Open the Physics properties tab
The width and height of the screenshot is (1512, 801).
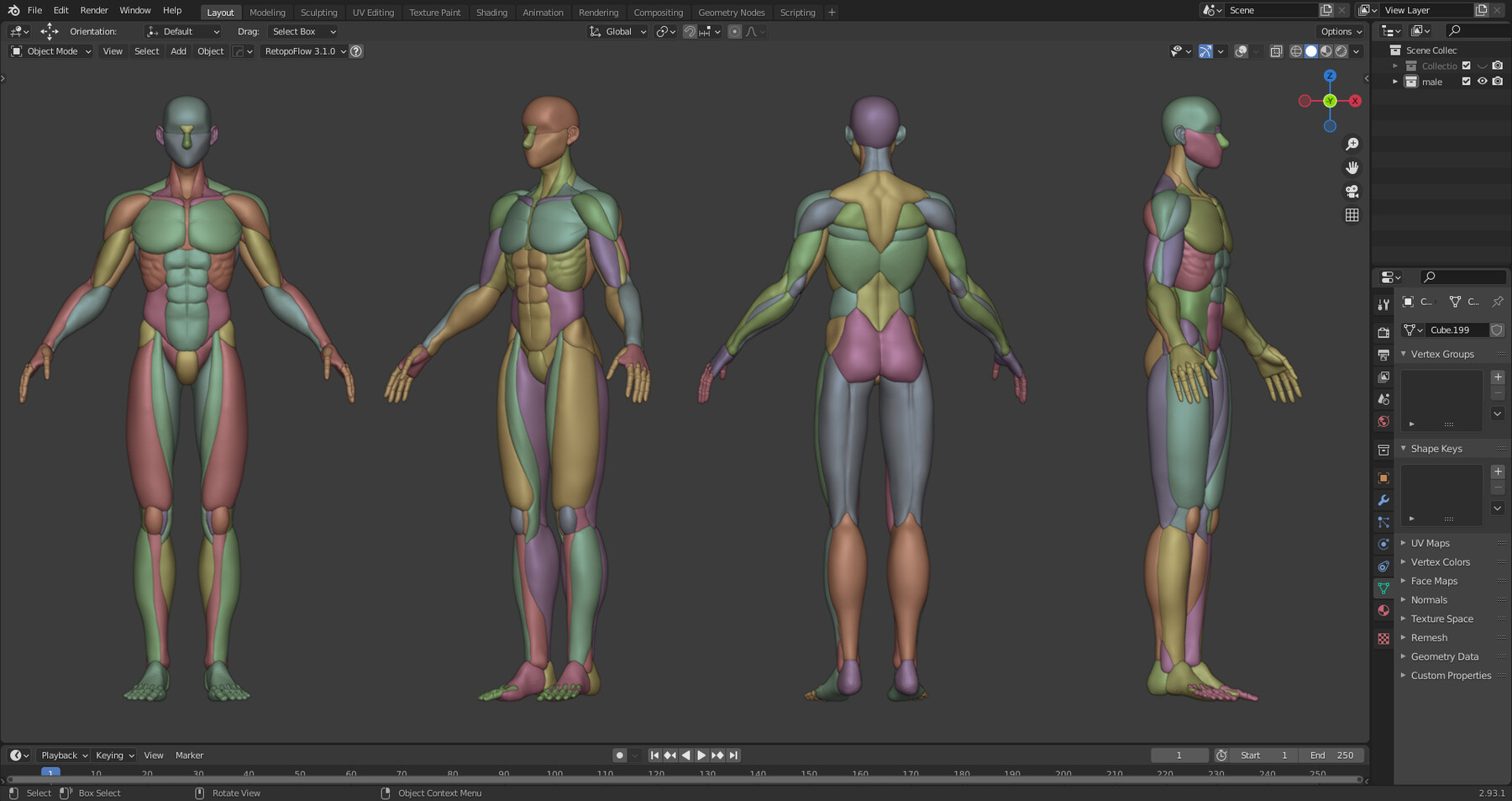point(1383,544)
